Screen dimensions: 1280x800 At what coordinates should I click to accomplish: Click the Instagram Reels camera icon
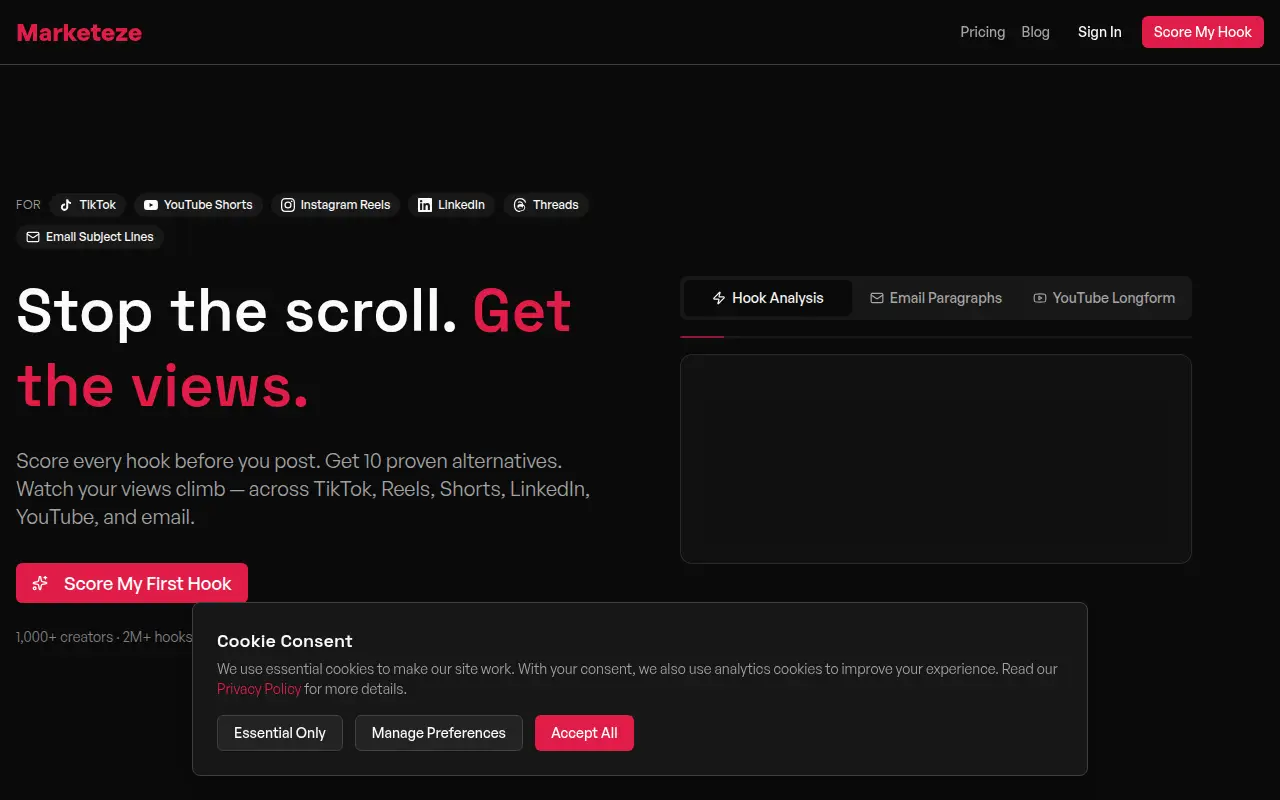[x=288, y=205]
